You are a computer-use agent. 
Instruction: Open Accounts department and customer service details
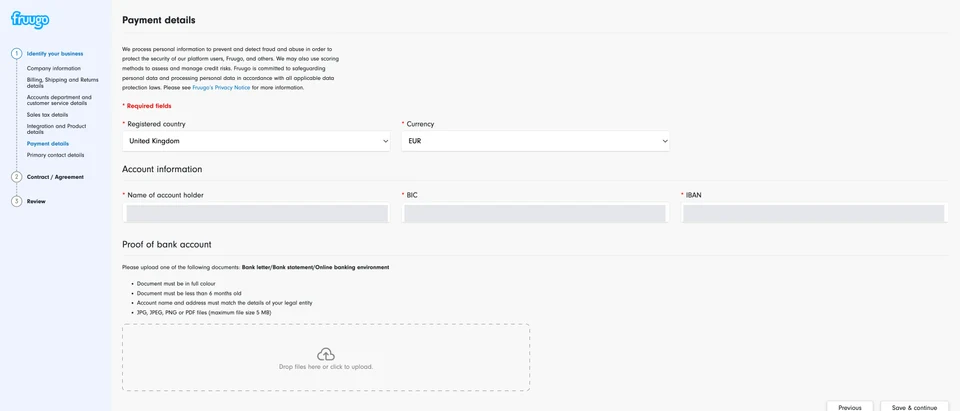click(x=59, y=100)
